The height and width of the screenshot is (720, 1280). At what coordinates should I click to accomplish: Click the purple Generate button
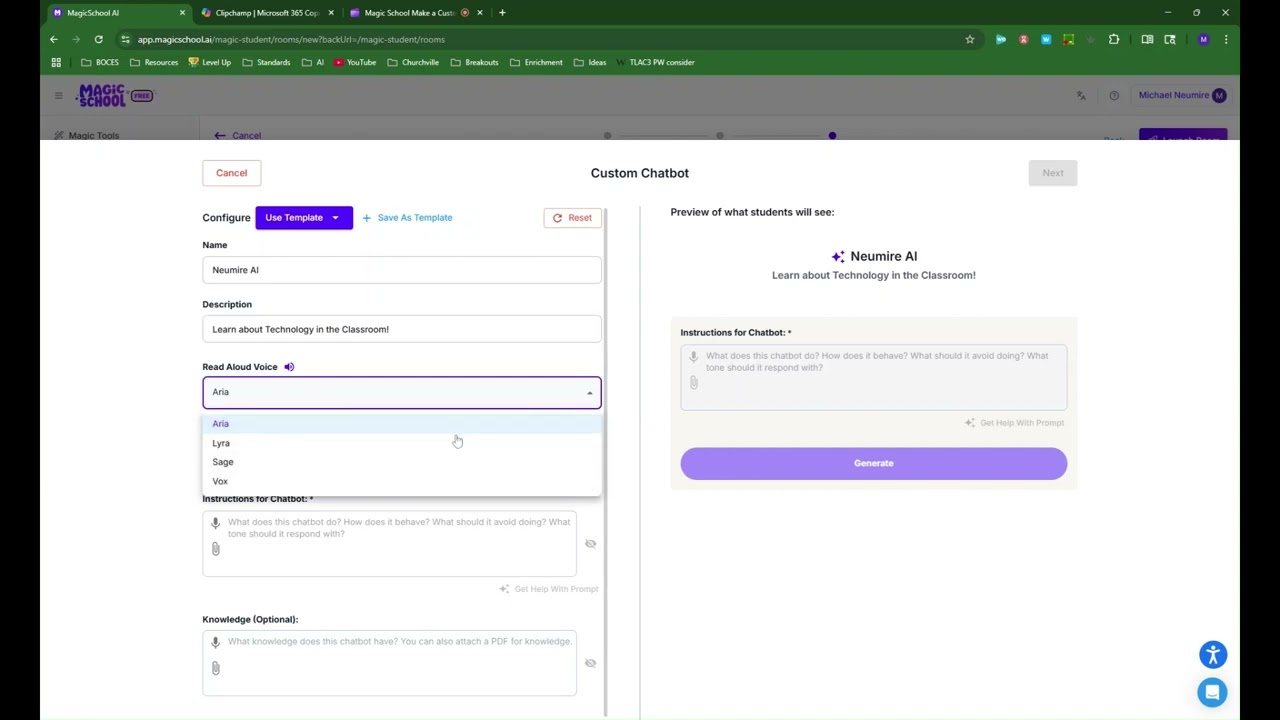873,463
